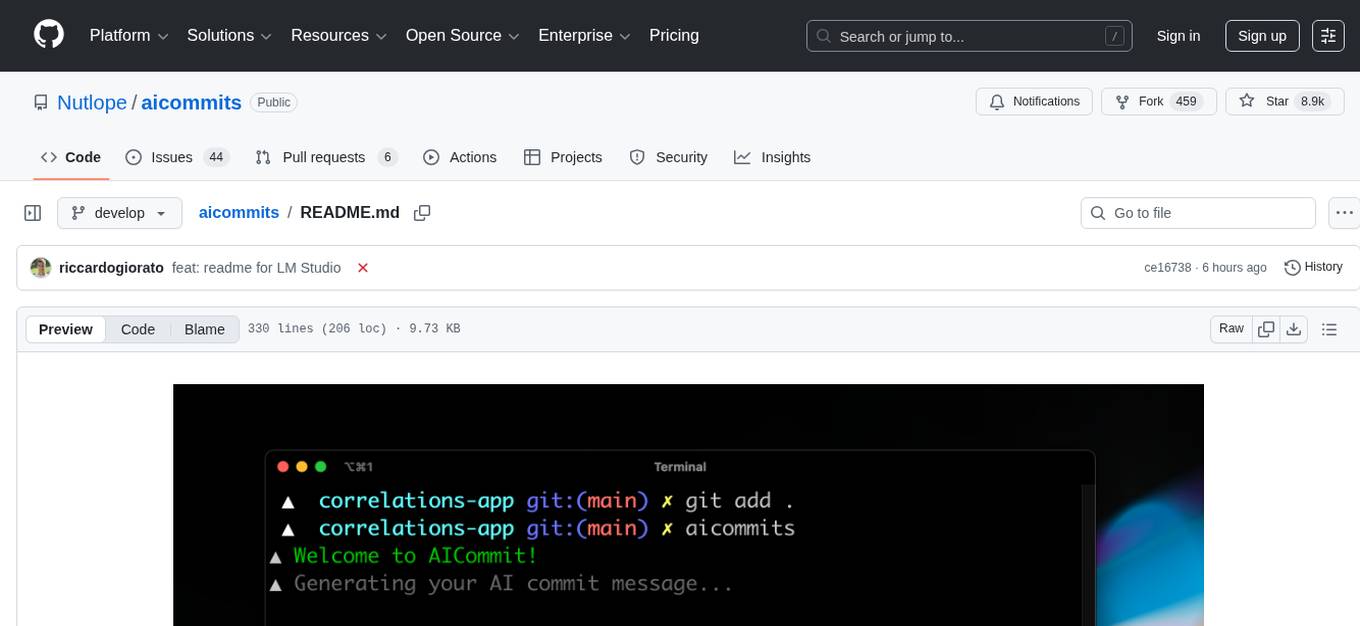The width and height of the screenshot is (1360, 626).
Task: Focus the Go to file search box
Action: 1197,213
